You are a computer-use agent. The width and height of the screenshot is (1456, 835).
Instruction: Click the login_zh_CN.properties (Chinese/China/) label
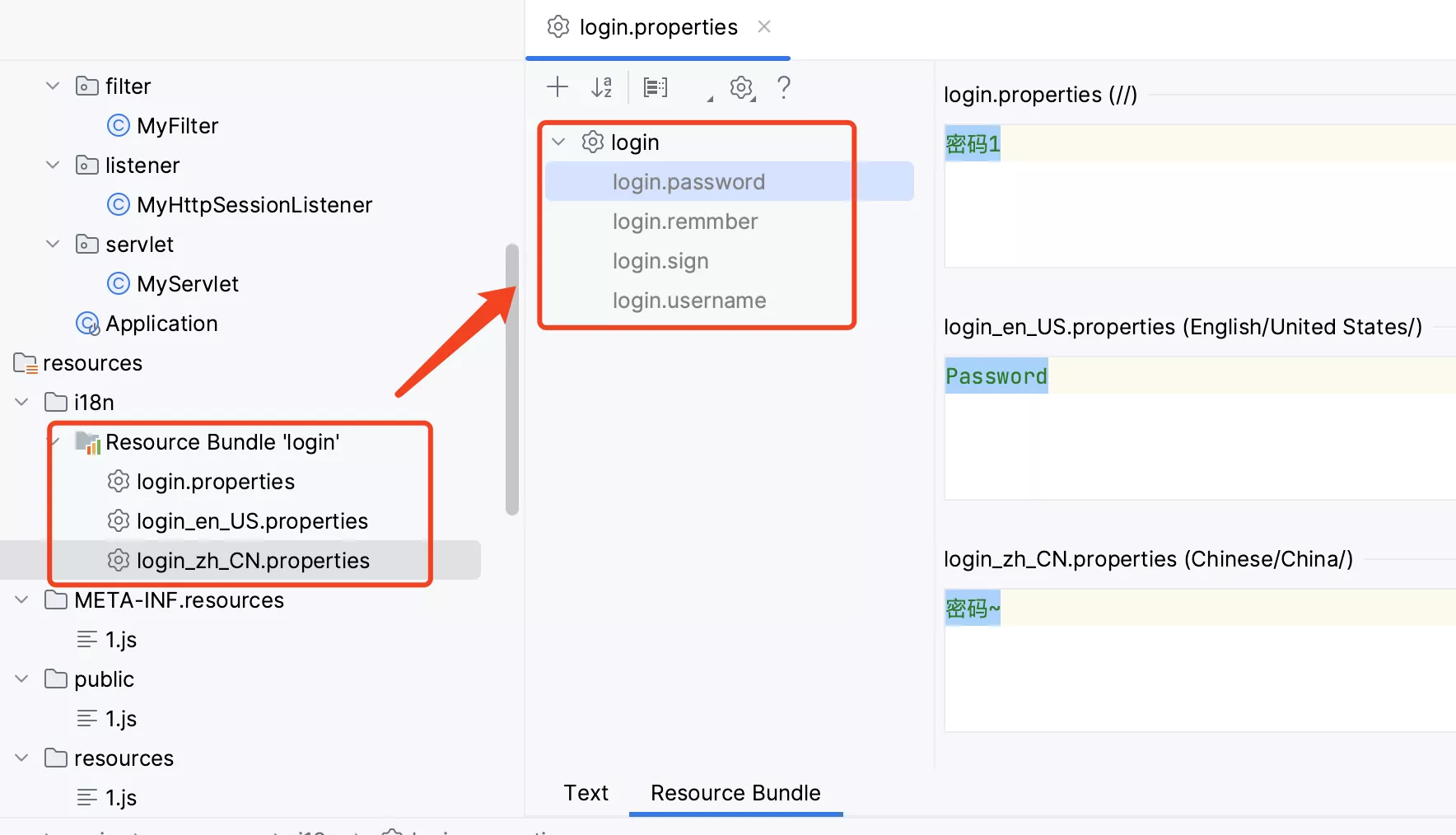pyautogui.click(x=1148, y=559)
